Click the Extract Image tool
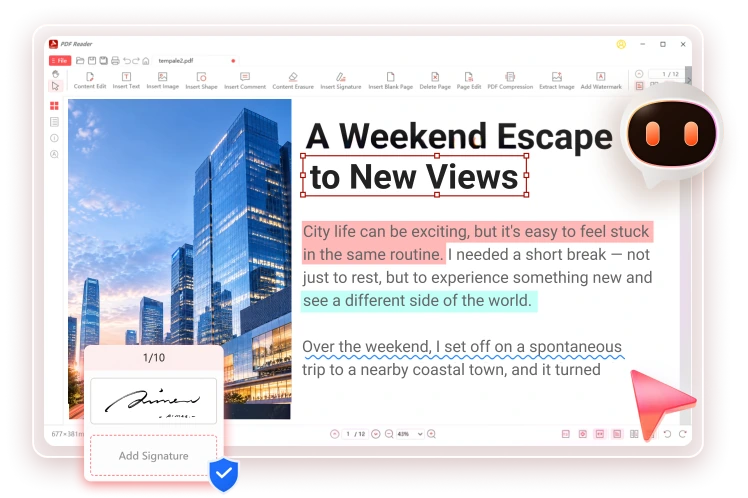748x498 pixels. click(x=556, y=81)
